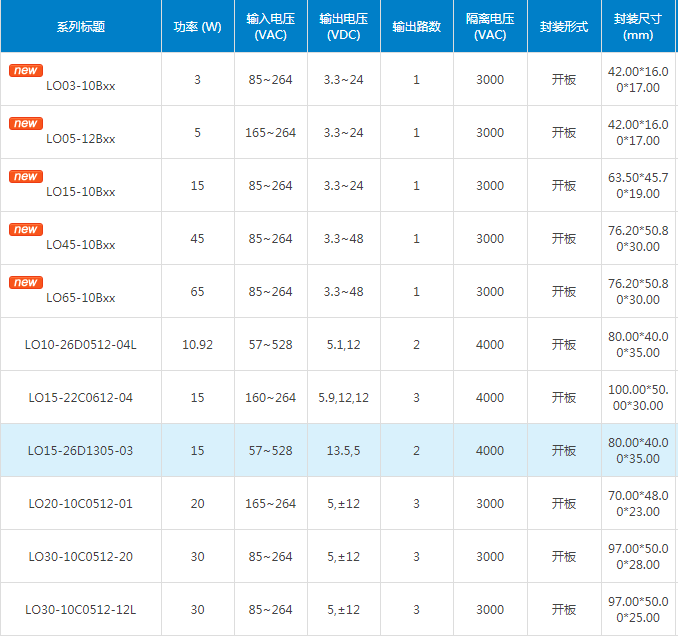Viewport: 678px width, 638px height.
Task: Click the new badge beside LO45-10Bxx
Action: 25,230
